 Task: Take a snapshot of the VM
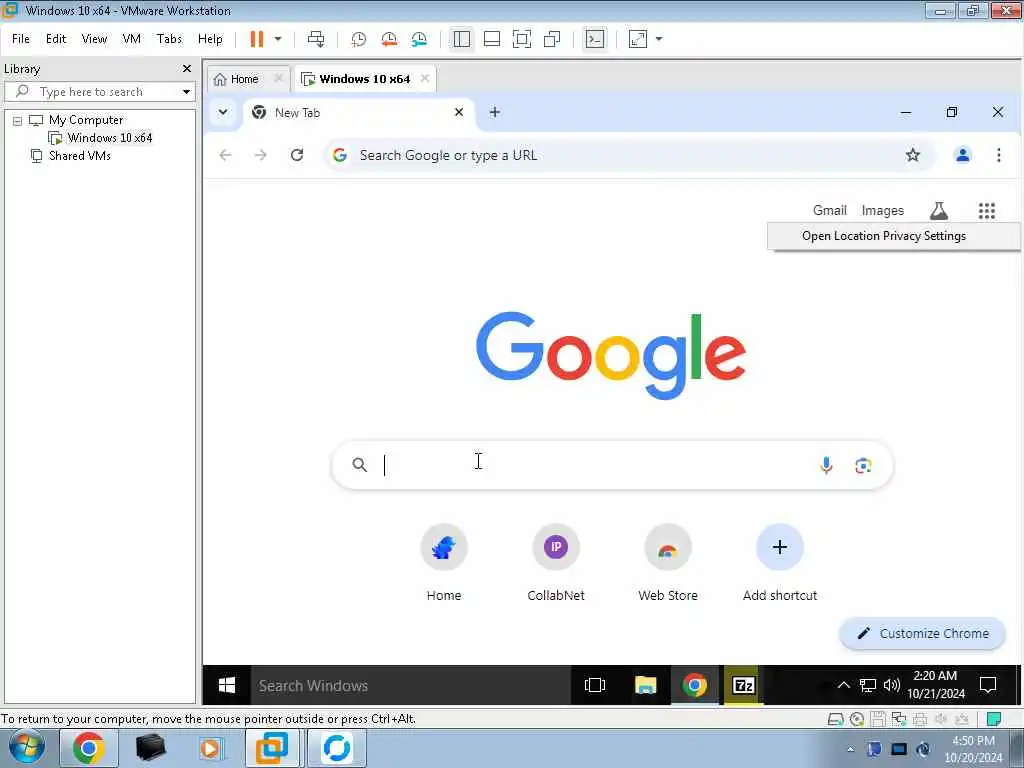click(x=359, y=39)
